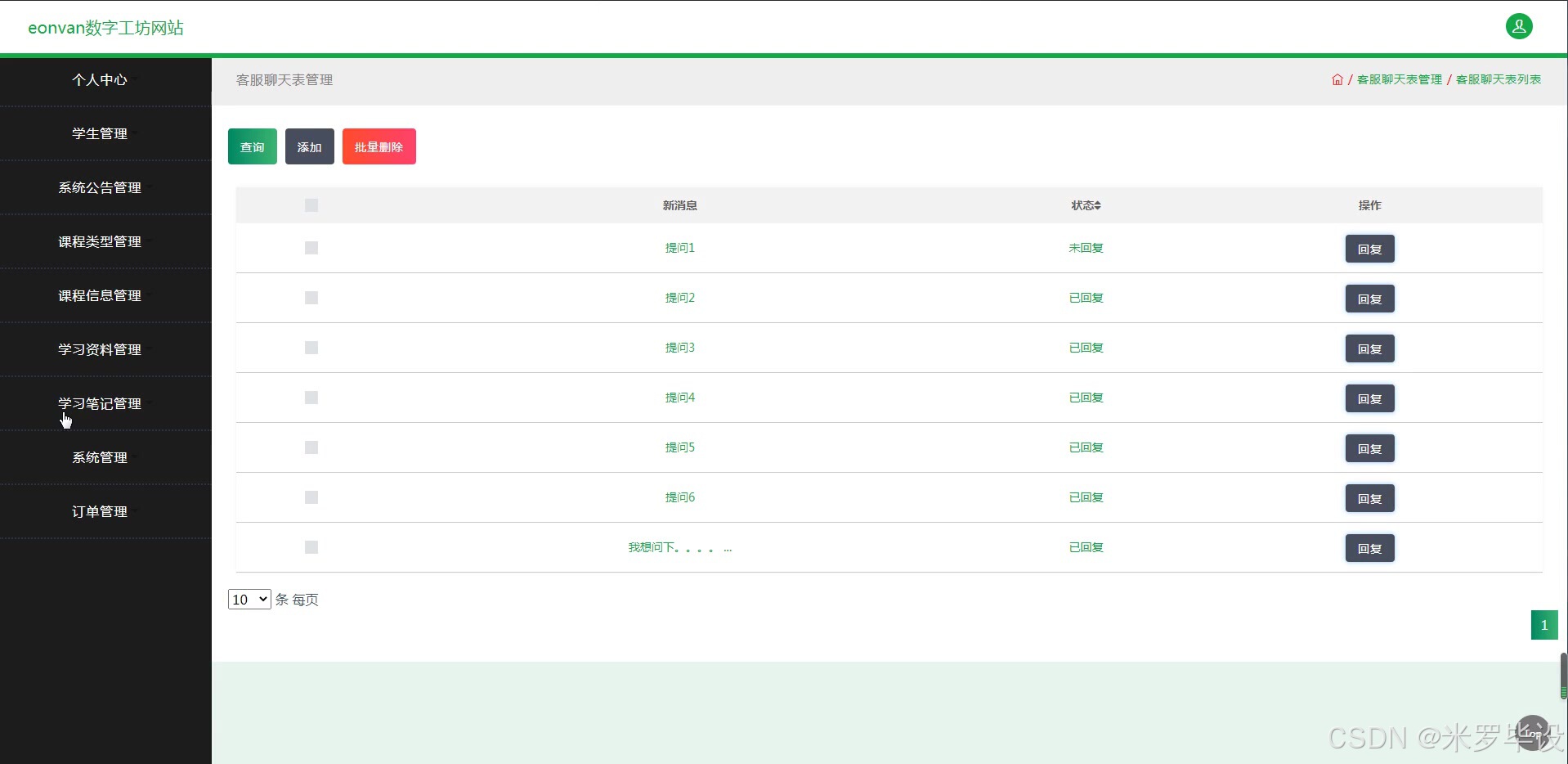Open the user avatar icon menu

coord(1519,26)
